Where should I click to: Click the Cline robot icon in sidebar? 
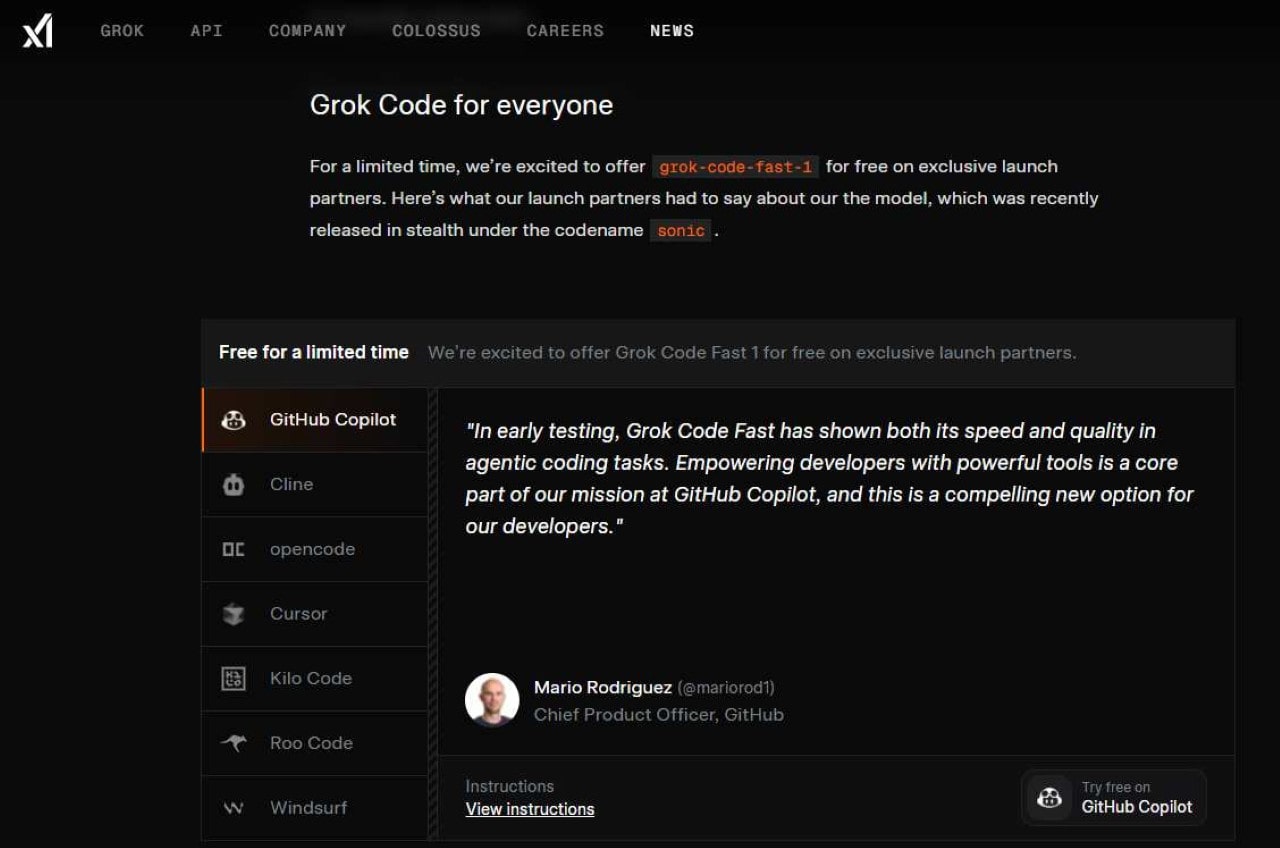pos(233,484)
